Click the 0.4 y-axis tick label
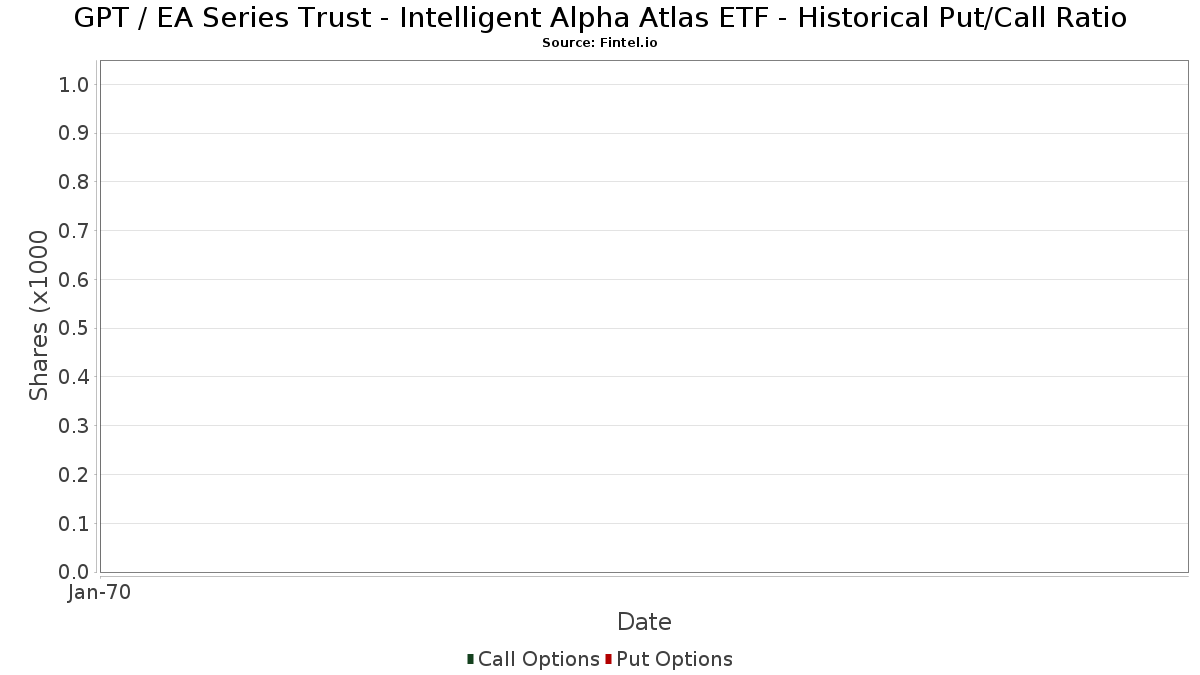 74,377
